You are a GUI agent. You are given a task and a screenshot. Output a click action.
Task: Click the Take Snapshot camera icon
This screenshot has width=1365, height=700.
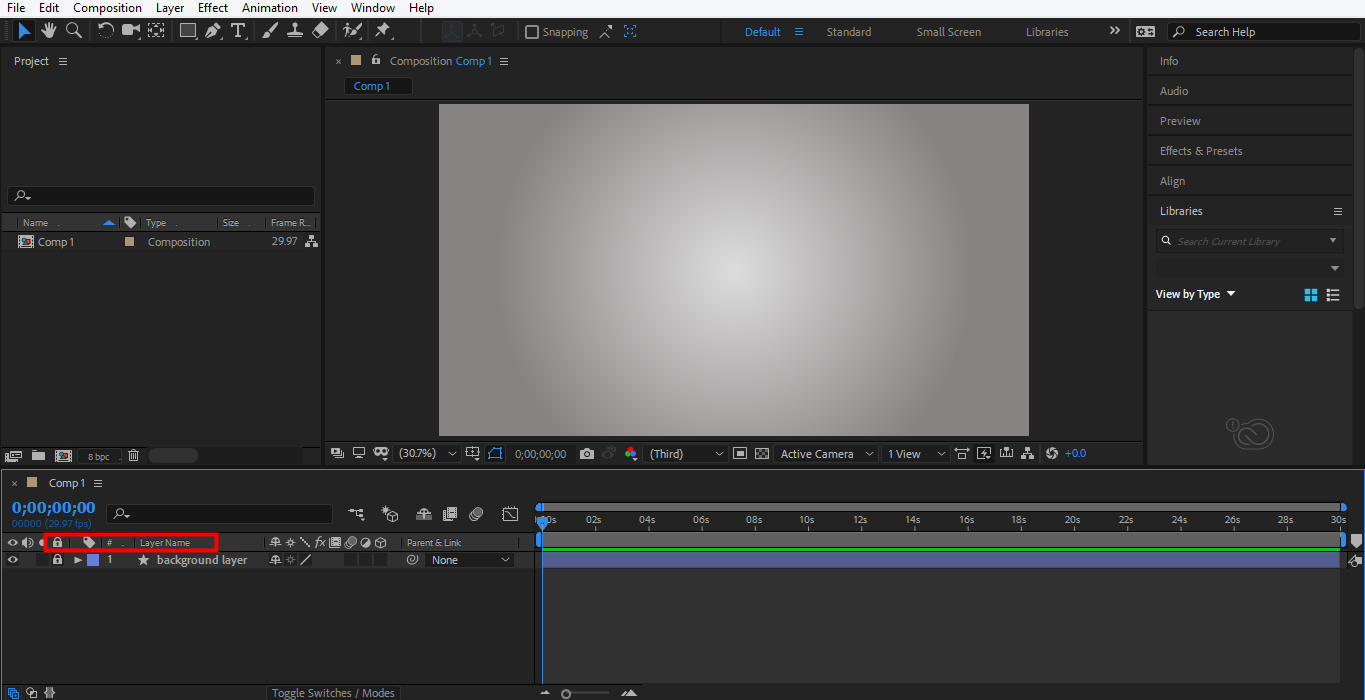(587, 454)
